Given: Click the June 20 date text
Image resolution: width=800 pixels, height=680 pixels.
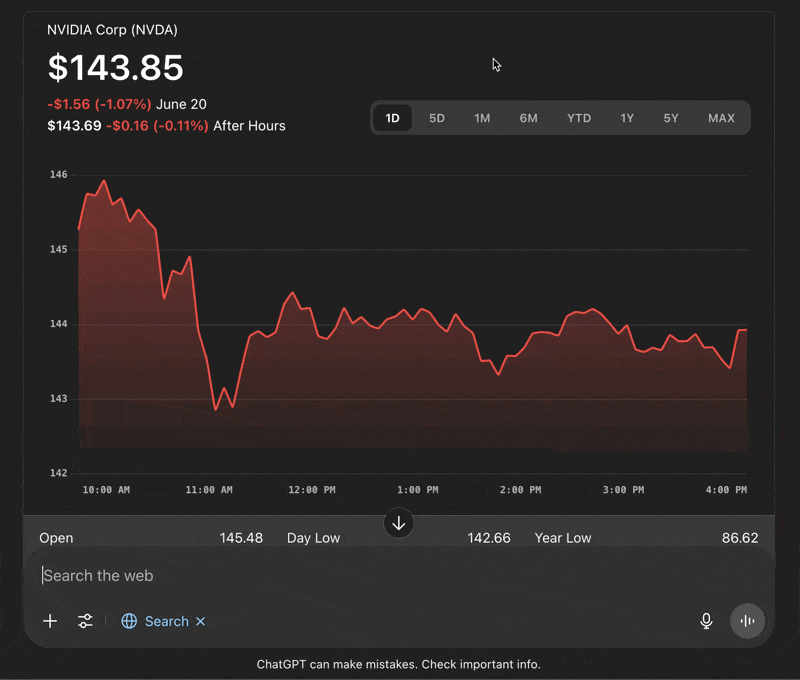Looking at the screenshot, I should coord(181,104).
